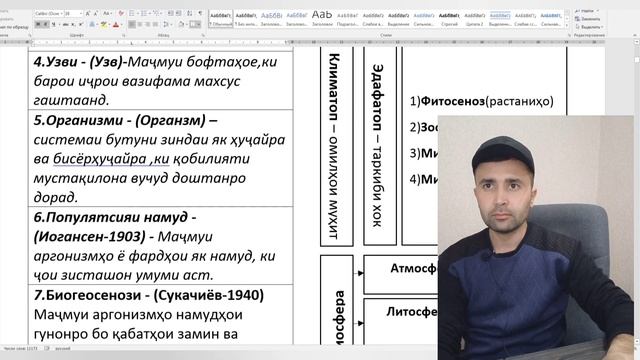Justify the paragraph text

[156, 24]
